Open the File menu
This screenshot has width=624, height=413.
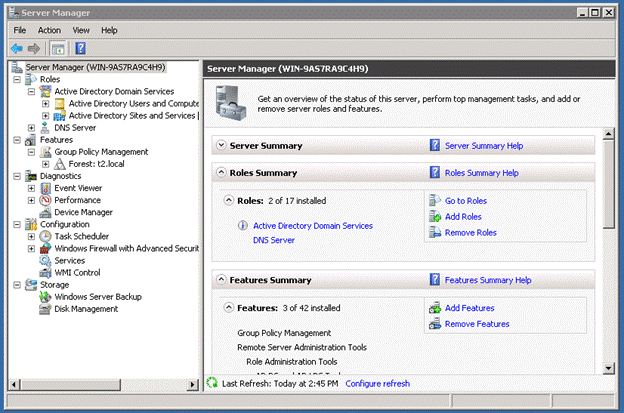click(20, 30)
